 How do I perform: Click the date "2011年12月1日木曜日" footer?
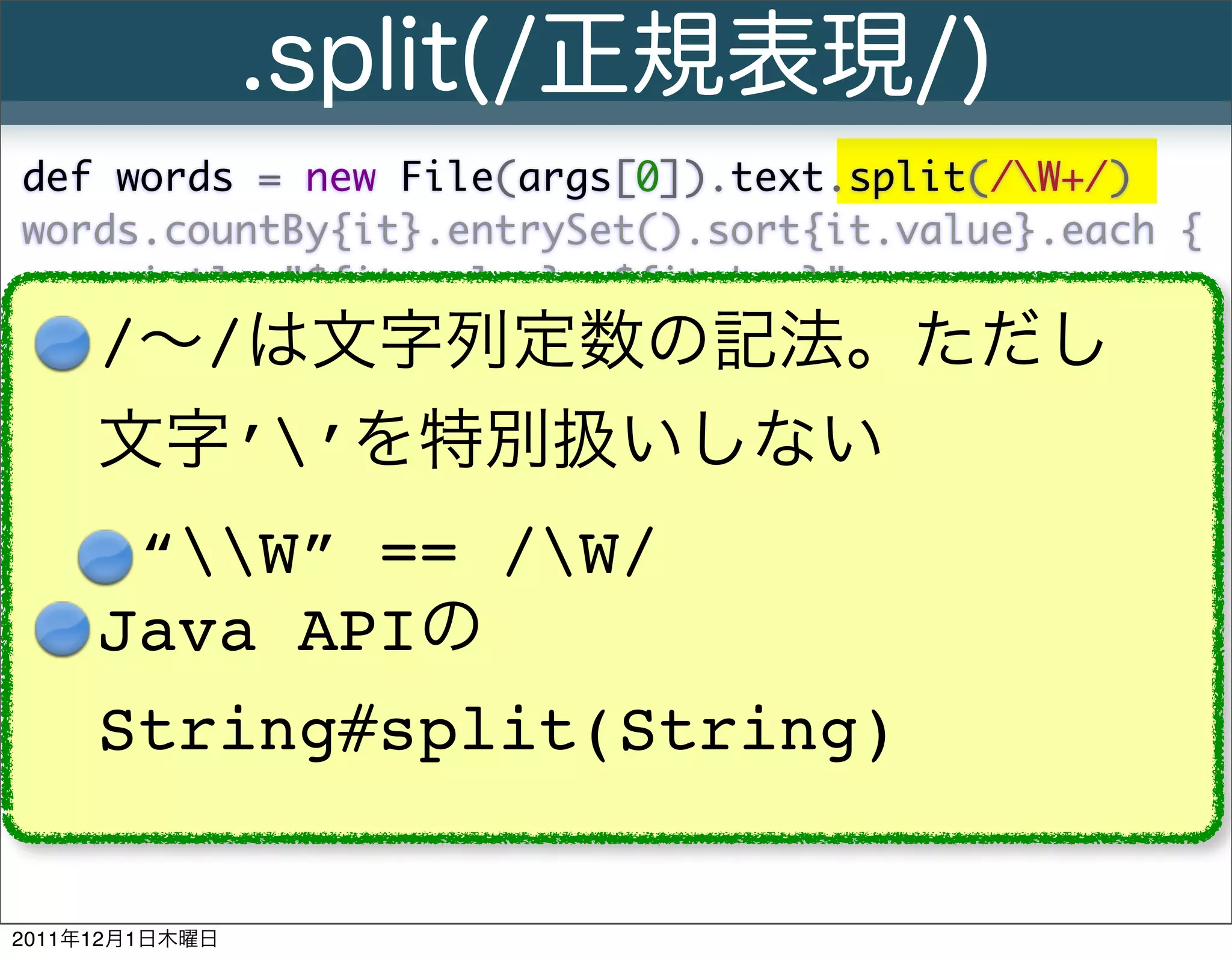[x=114, y=938]
